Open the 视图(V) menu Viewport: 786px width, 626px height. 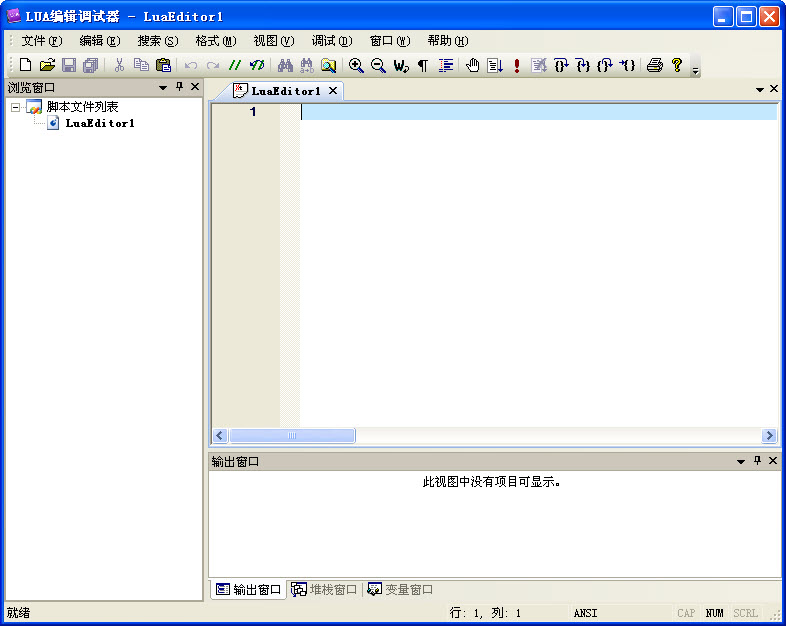[x=274, y=41]
